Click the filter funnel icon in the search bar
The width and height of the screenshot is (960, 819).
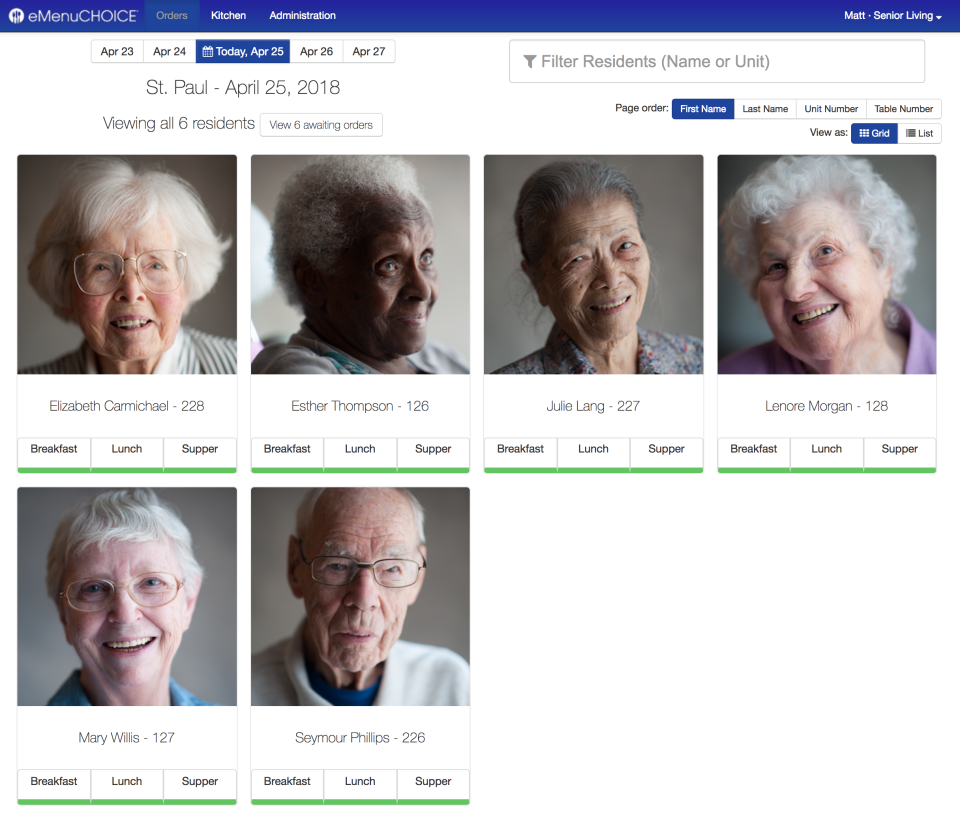[x=530, y=61]
